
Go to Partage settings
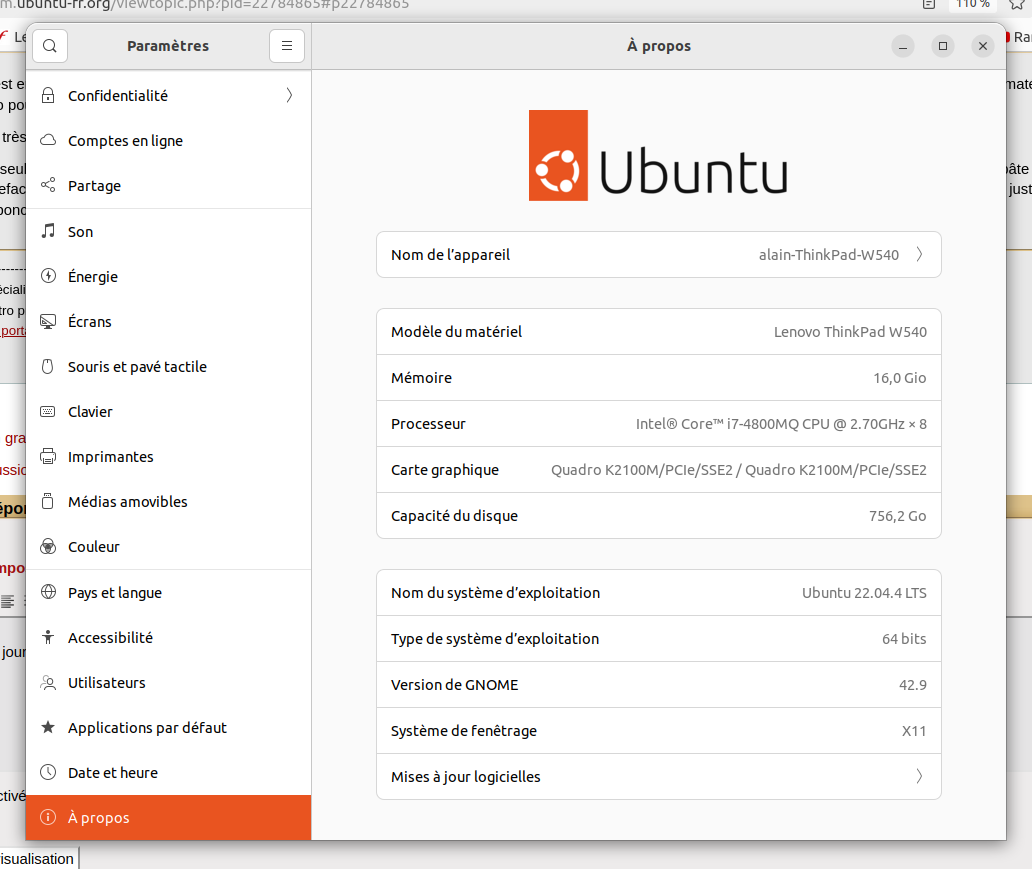tap(168, 185)
